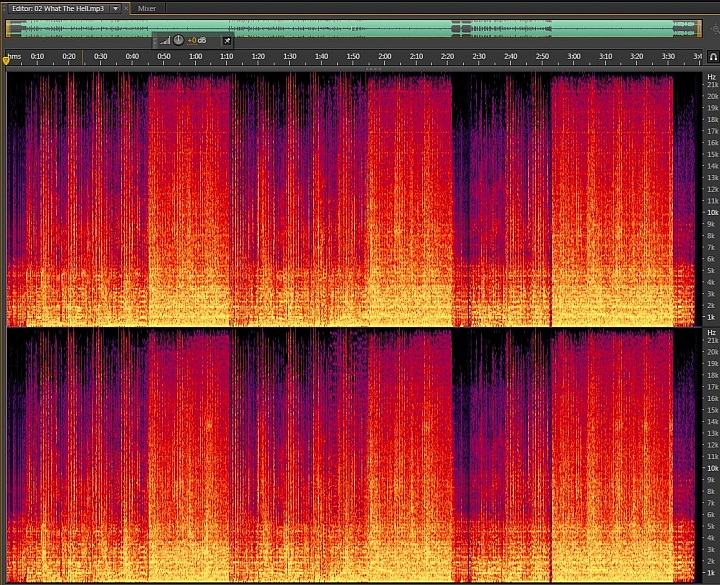Click 0:10 on the time ruler

(x=37, y=56)
